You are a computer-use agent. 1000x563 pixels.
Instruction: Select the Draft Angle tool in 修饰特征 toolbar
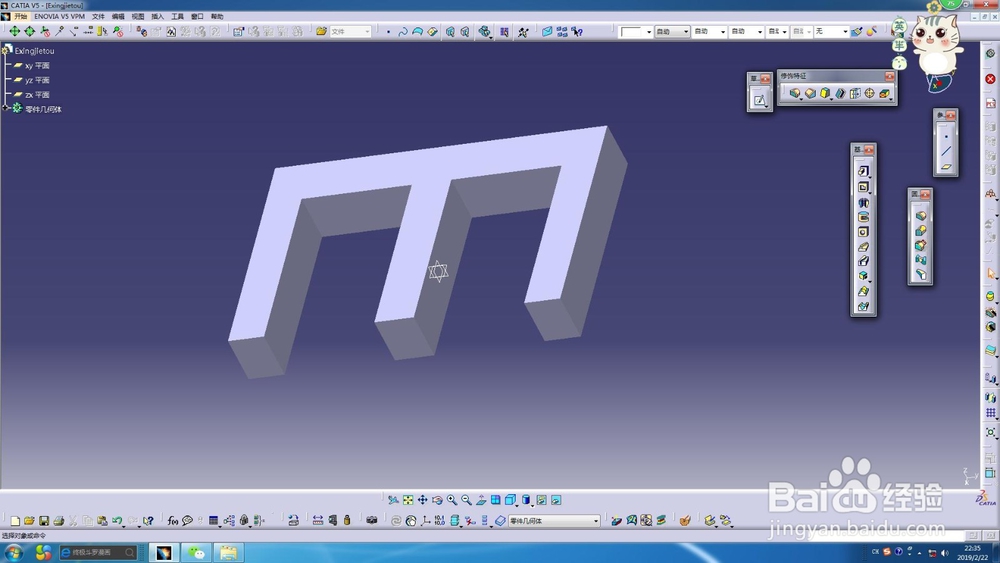point(825,93)
